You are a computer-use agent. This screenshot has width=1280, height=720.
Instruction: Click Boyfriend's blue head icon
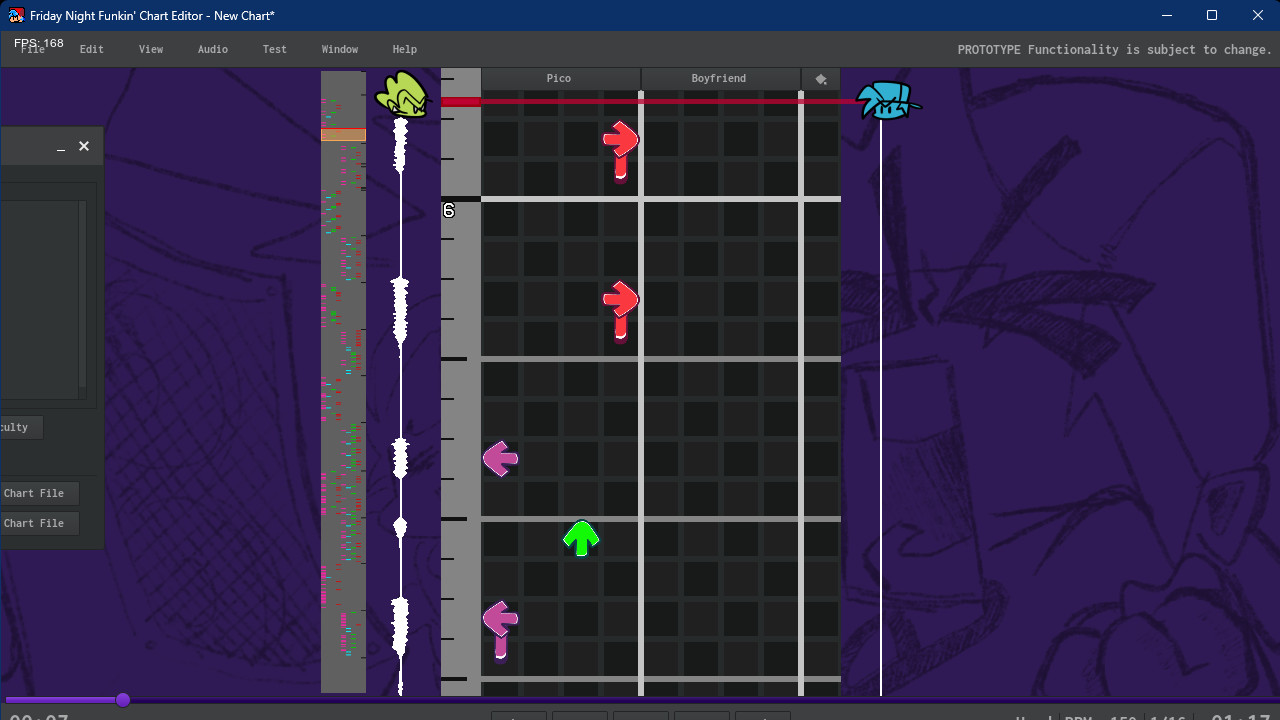pyautogui.click(x=887, y=100)
